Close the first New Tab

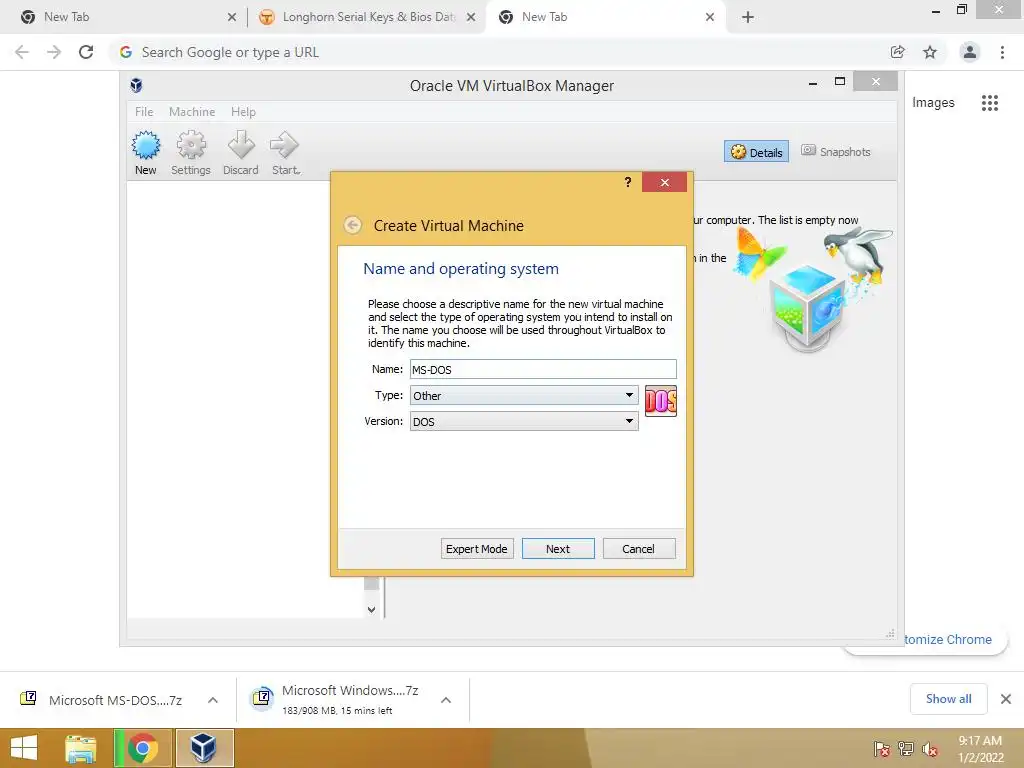pos(232,17)
